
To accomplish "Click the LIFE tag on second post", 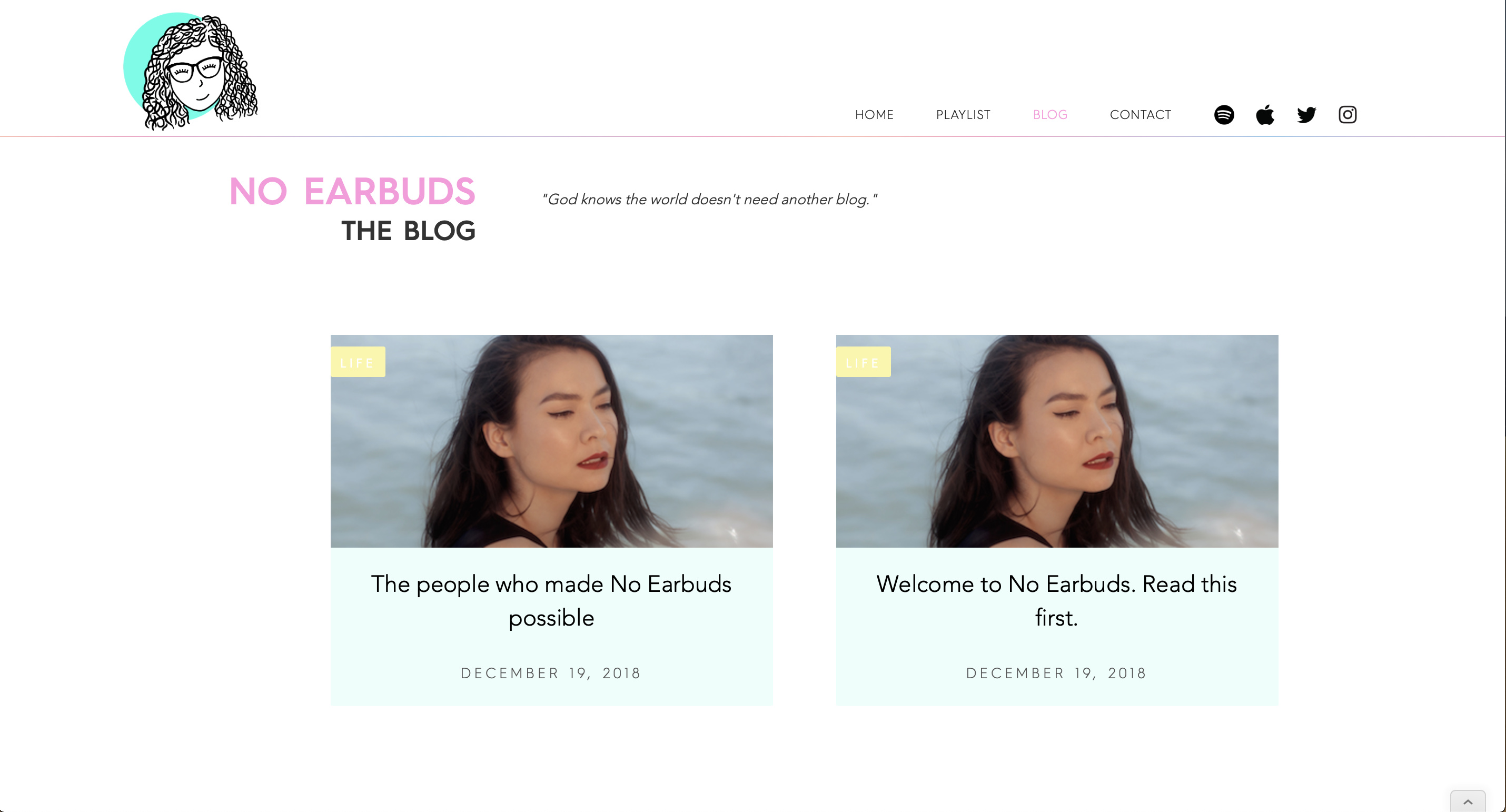I will (x=863, y=362).
